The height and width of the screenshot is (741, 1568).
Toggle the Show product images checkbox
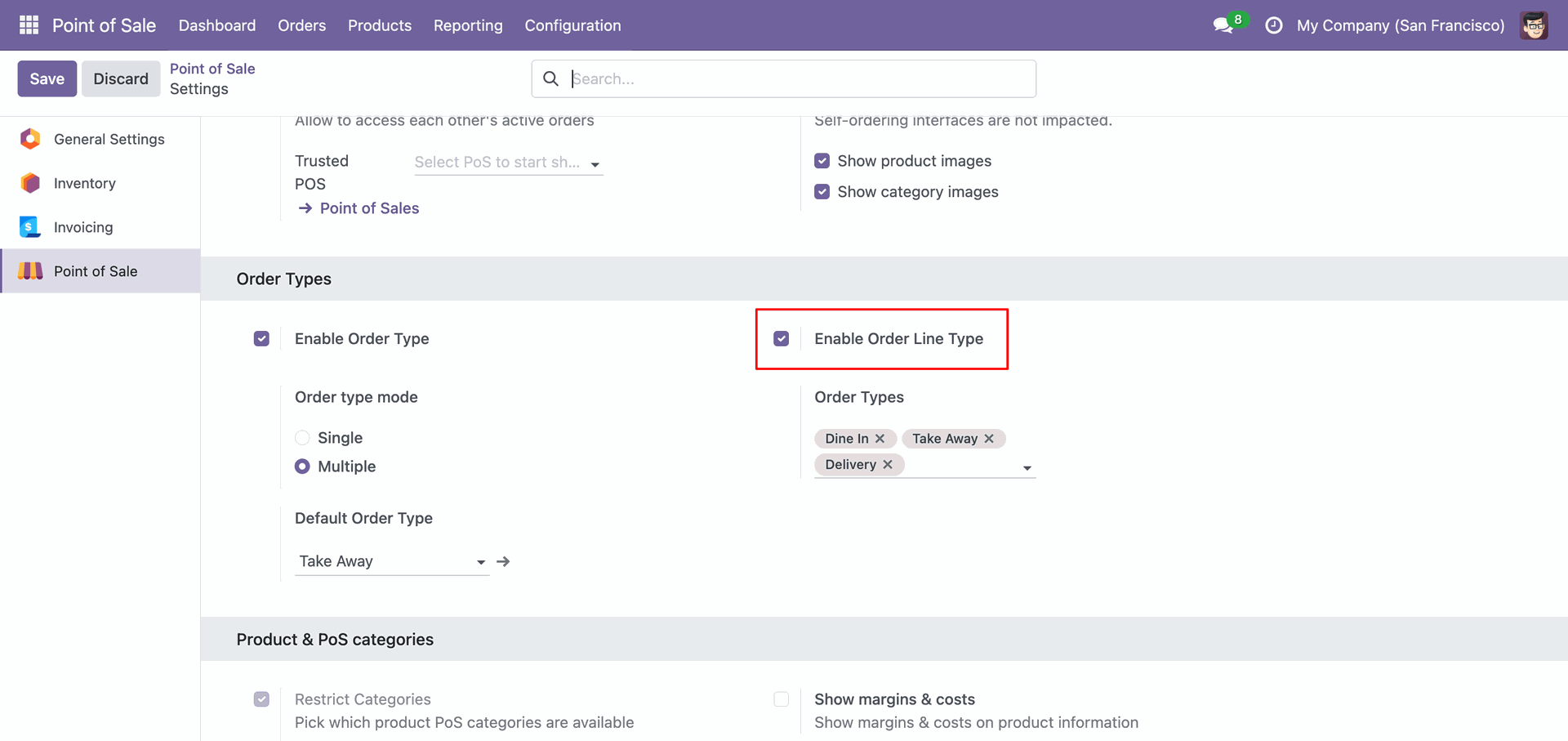pyautogui.click(x=822, y=161)
